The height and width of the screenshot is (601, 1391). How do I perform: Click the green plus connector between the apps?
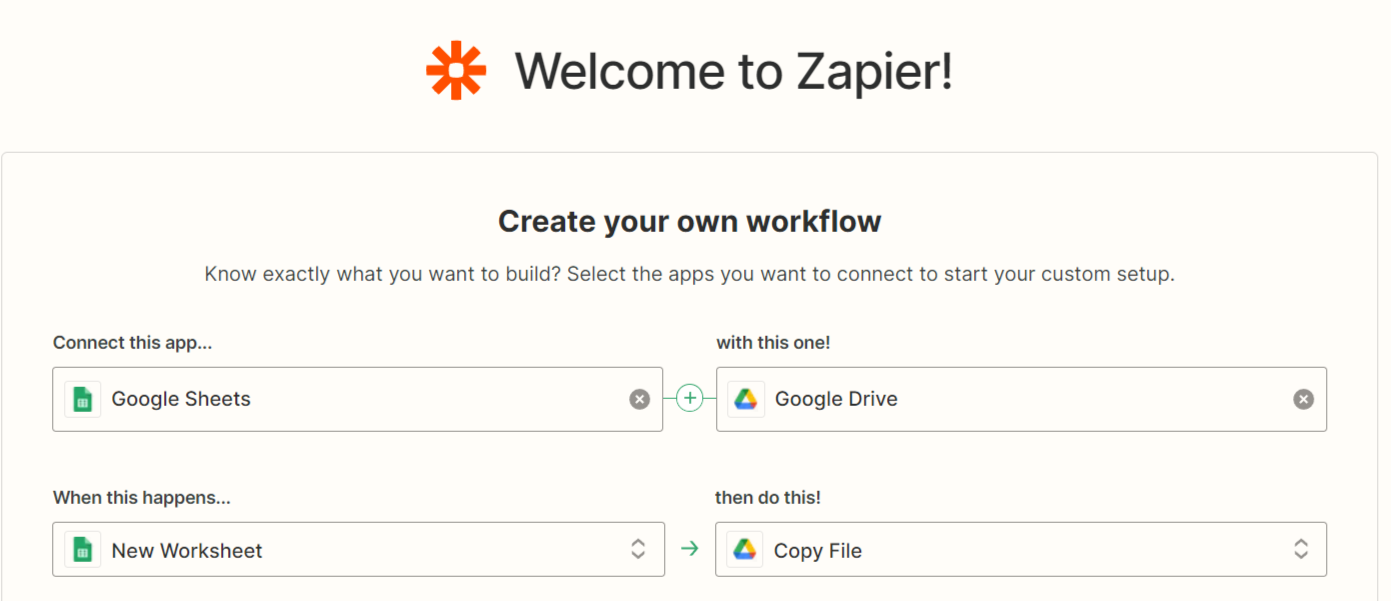[689, 398]
